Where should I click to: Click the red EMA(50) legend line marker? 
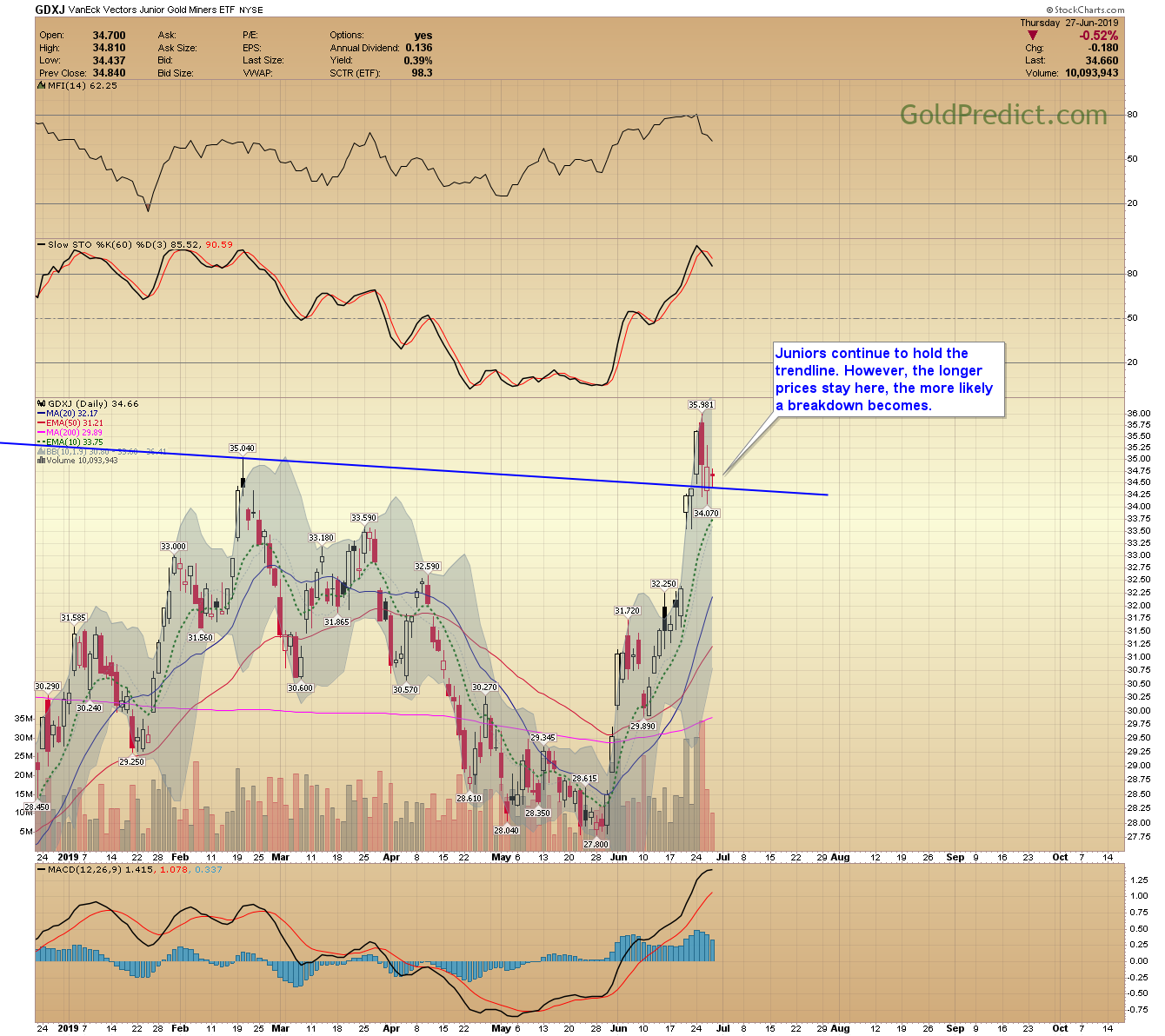point(42,423)
